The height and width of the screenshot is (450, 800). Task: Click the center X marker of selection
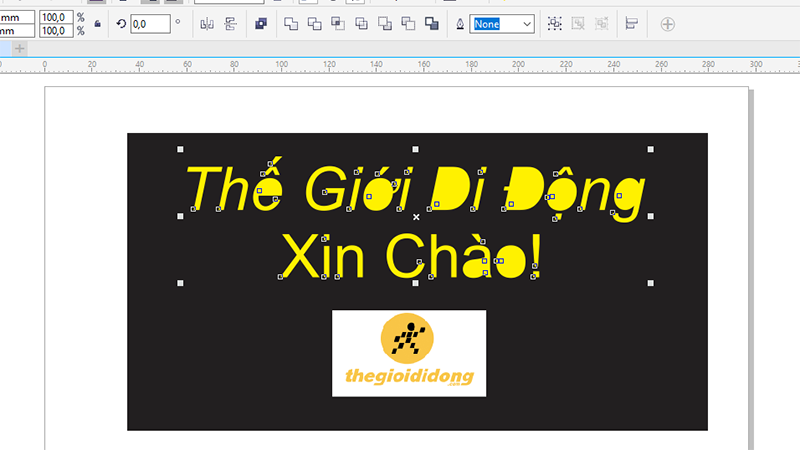pyautogui.click(x=416, y=217)
